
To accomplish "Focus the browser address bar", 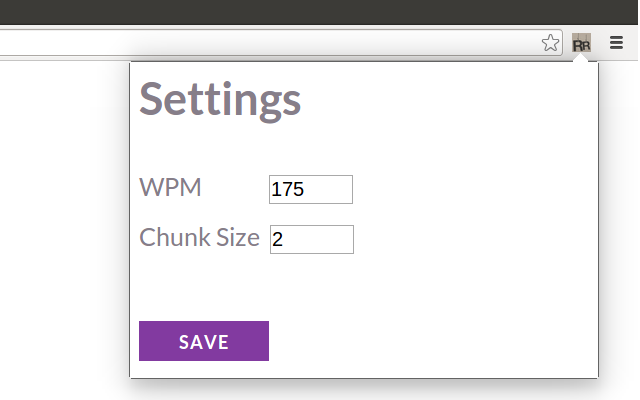I will pyautogui.click(x=269, y=42).
